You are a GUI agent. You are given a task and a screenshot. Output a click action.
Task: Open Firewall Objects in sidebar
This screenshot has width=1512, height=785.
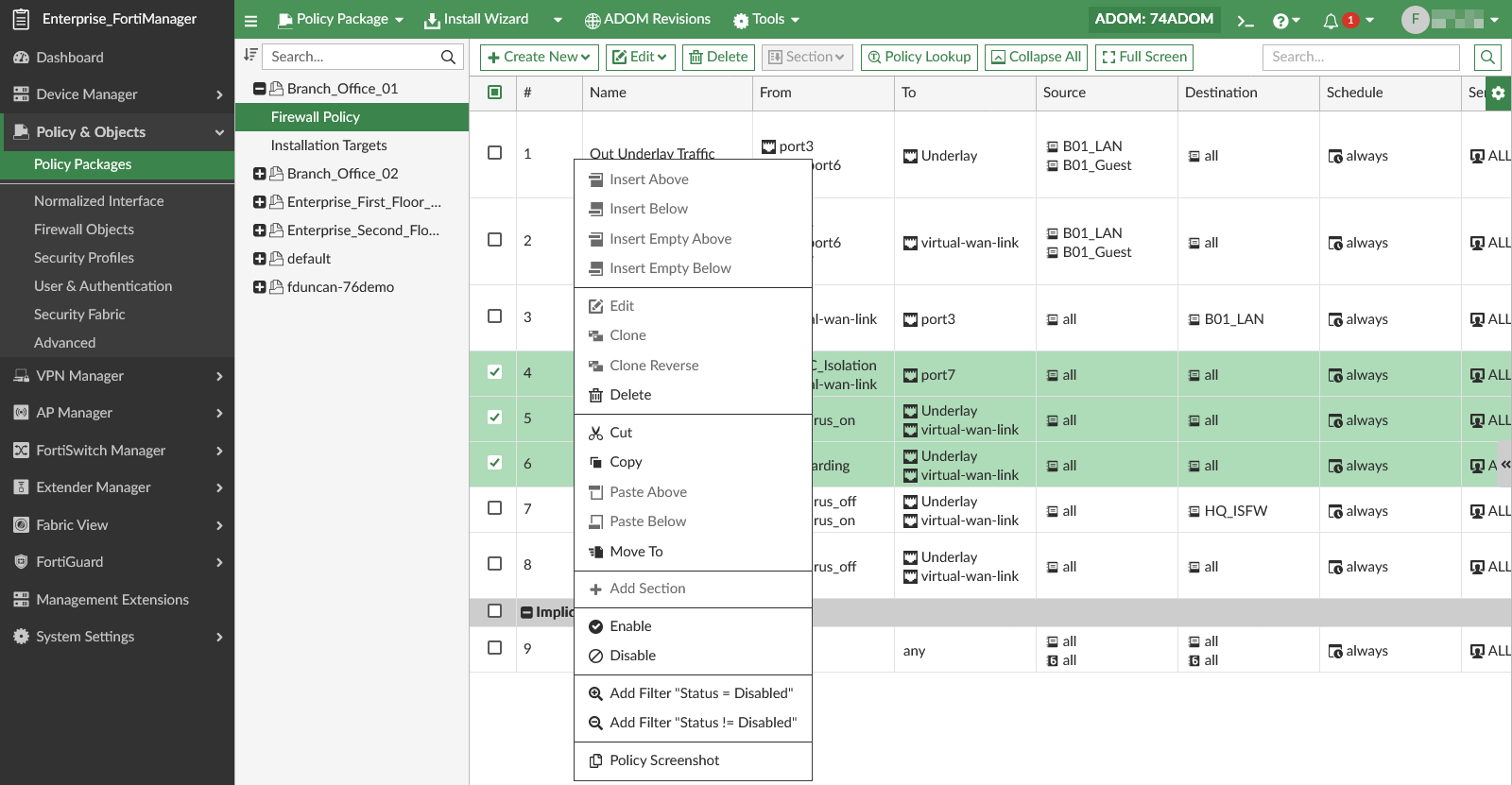84,230
